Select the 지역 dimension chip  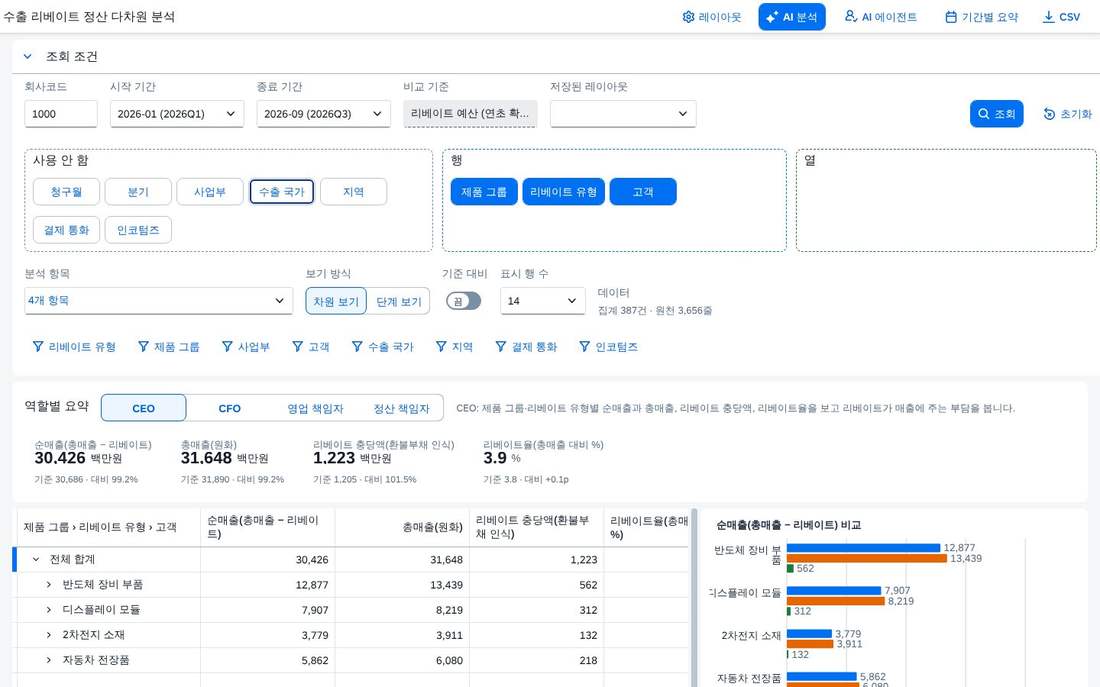[x=354, y=192]
